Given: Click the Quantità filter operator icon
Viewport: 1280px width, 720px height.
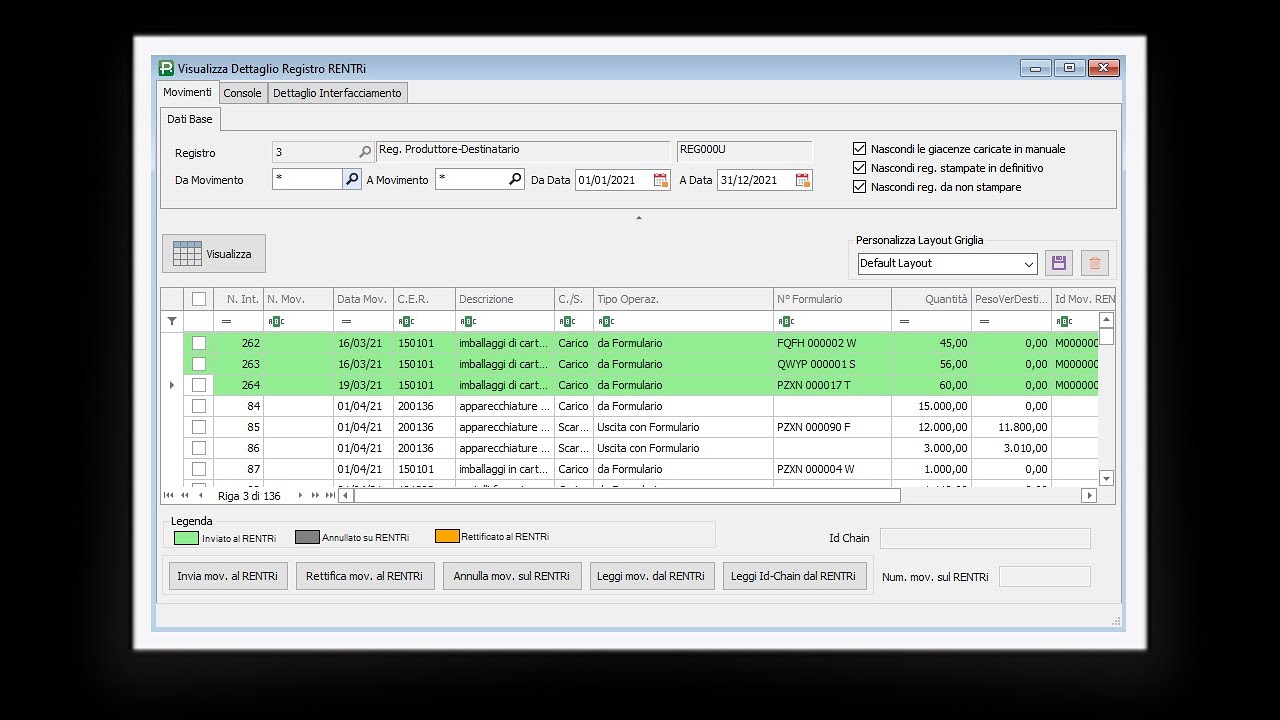Looking at the screenshot, I should point(904,321).
